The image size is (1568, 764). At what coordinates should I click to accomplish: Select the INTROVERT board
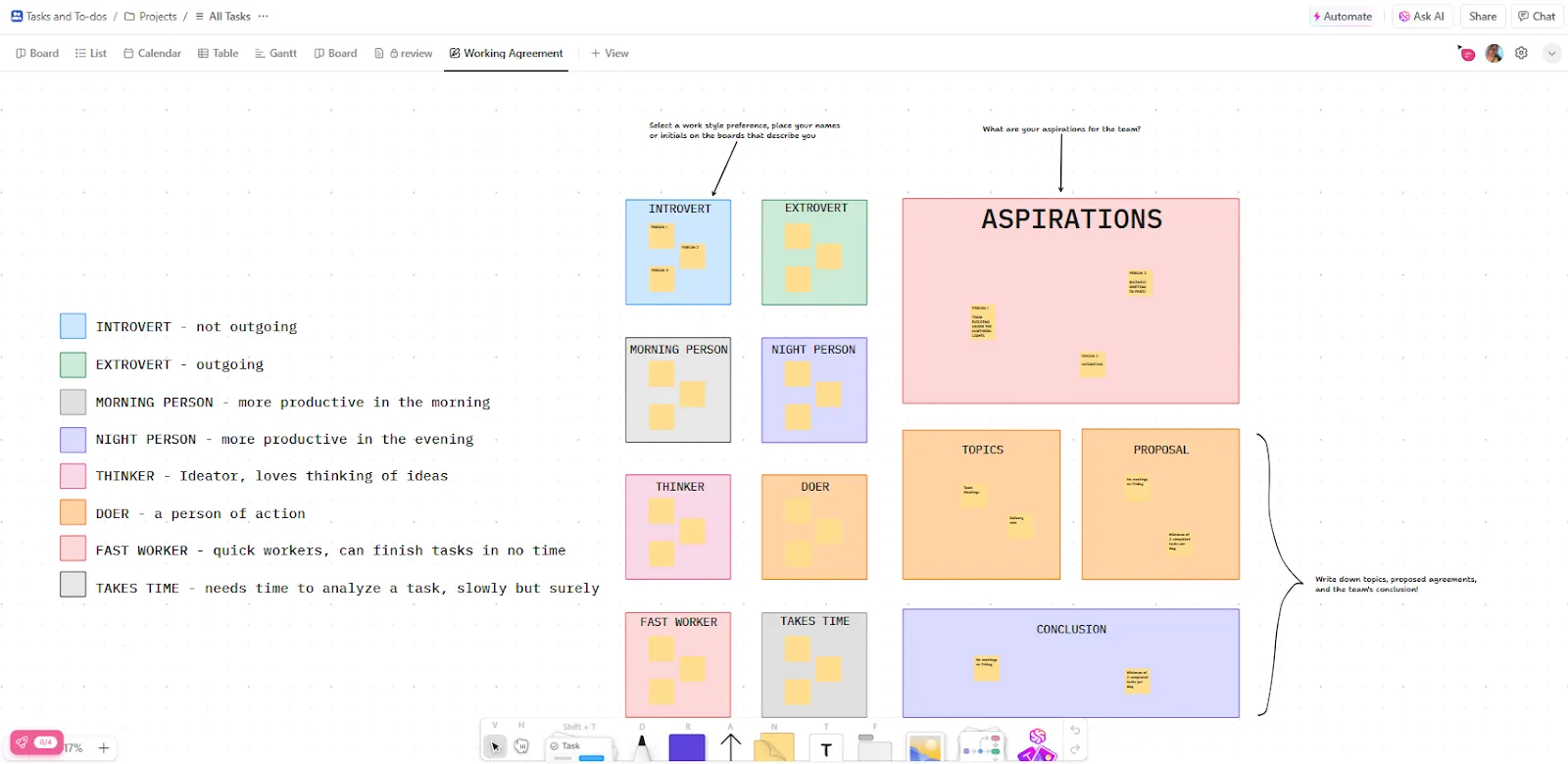click(x=678, y=252)
